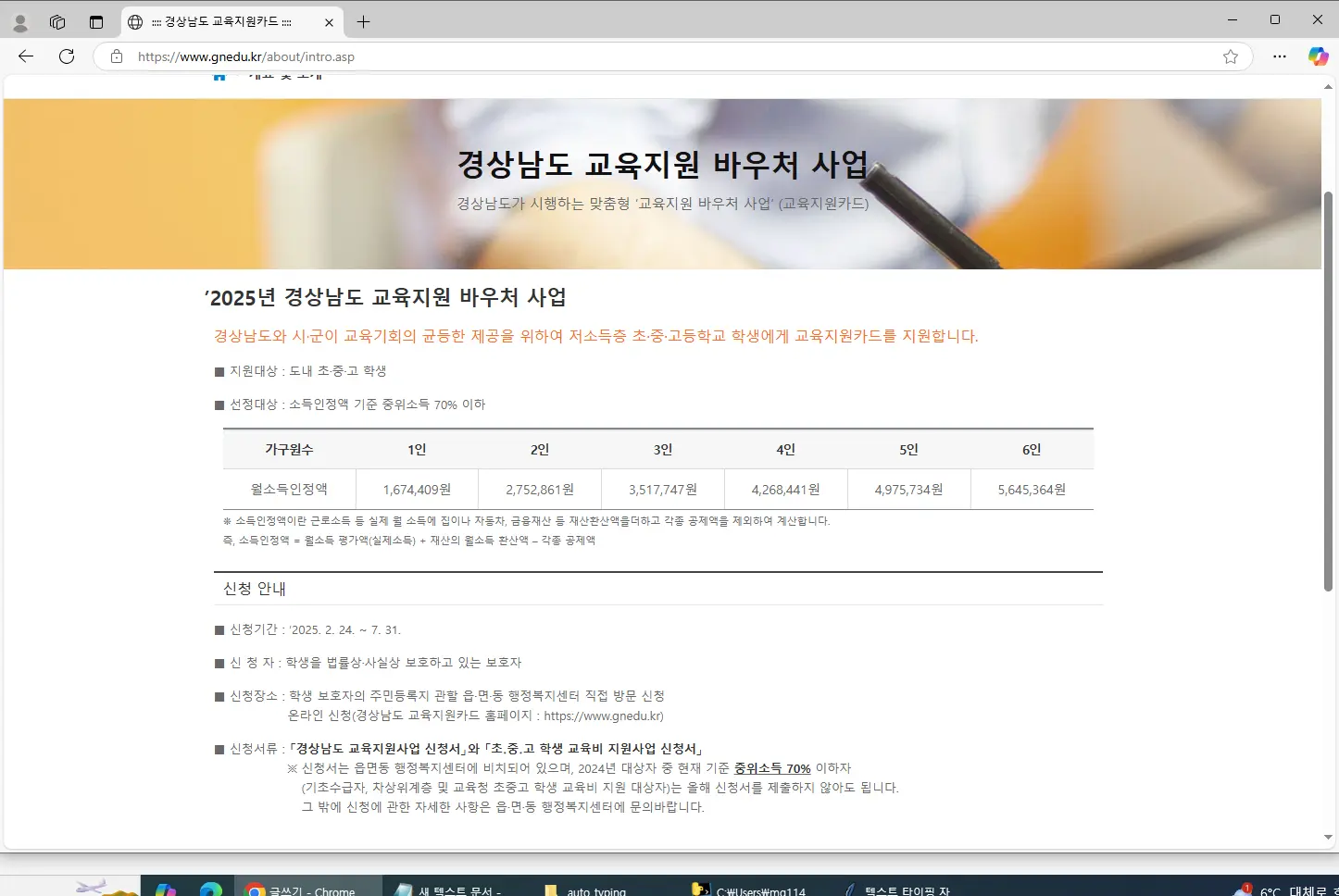
Task: Click the scrollbar down arrow
Action: (1328, 836)
